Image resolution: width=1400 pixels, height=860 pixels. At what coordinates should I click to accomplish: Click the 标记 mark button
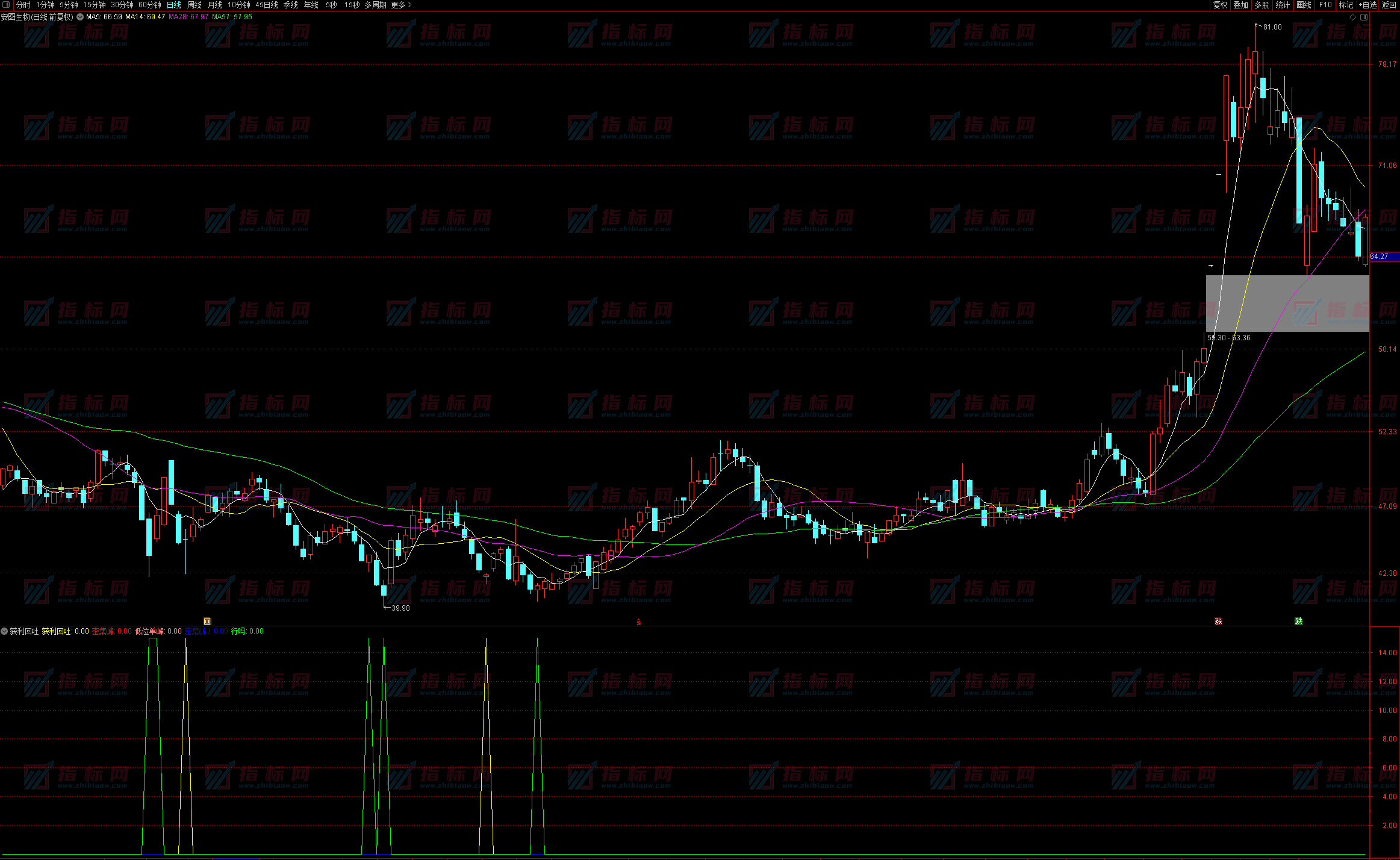[x=1346, y=5]
